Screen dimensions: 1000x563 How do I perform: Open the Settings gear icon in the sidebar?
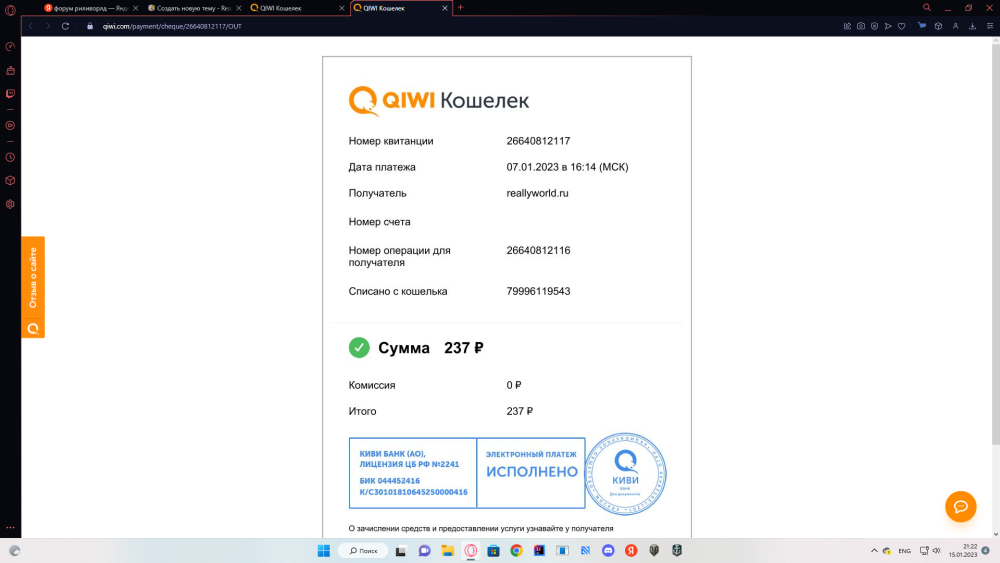coord(10,205)
